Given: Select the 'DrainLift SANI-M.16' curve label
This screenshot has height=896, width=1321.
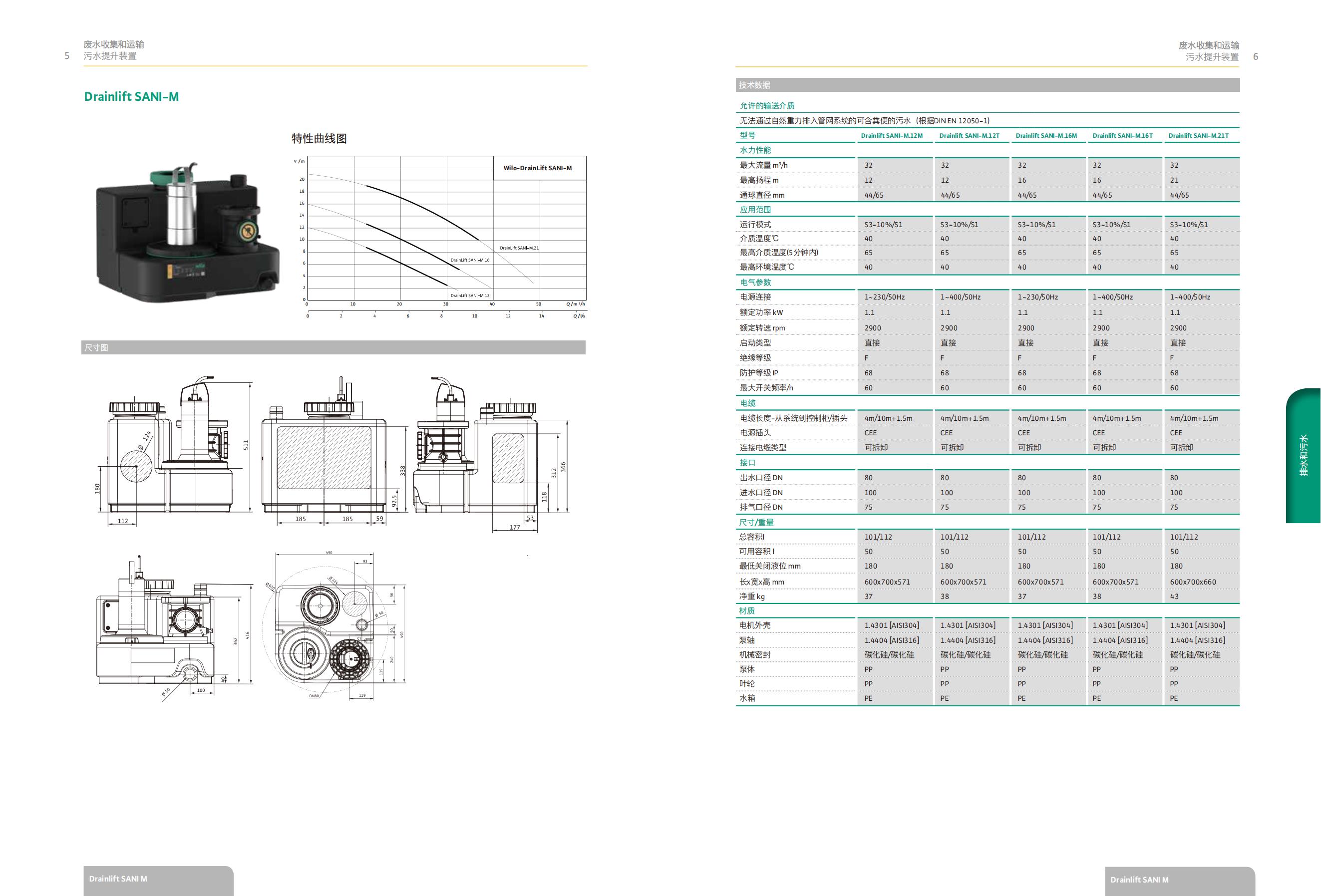Looking at the screenshot, I should tap(469, 260).
